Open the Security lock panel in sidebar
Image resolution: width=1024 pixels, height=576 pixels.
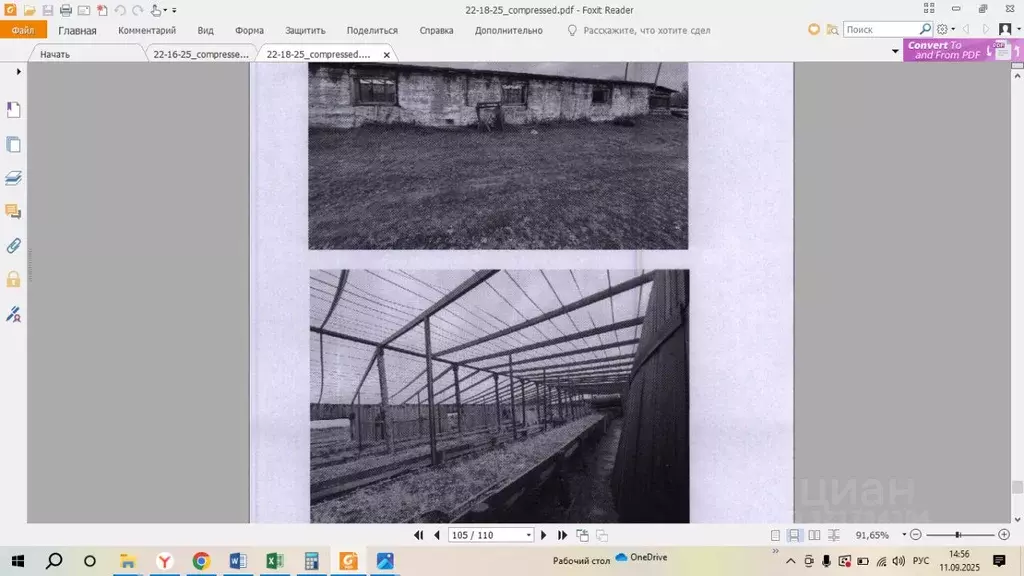coord(14,279)
